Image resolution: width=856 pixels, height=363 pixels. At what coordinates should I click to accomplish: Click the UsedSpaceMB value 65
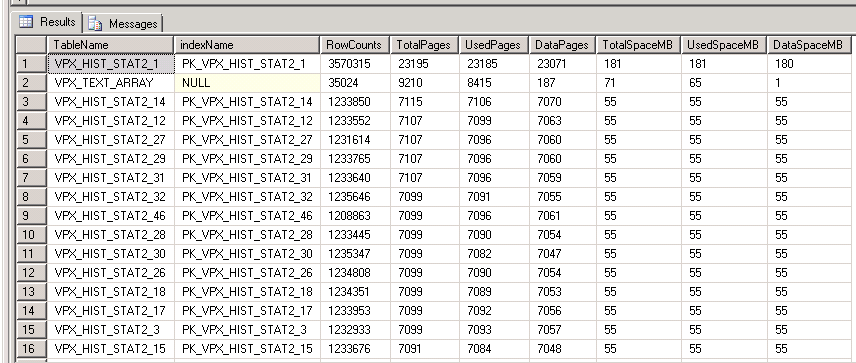tap(724, 83)
